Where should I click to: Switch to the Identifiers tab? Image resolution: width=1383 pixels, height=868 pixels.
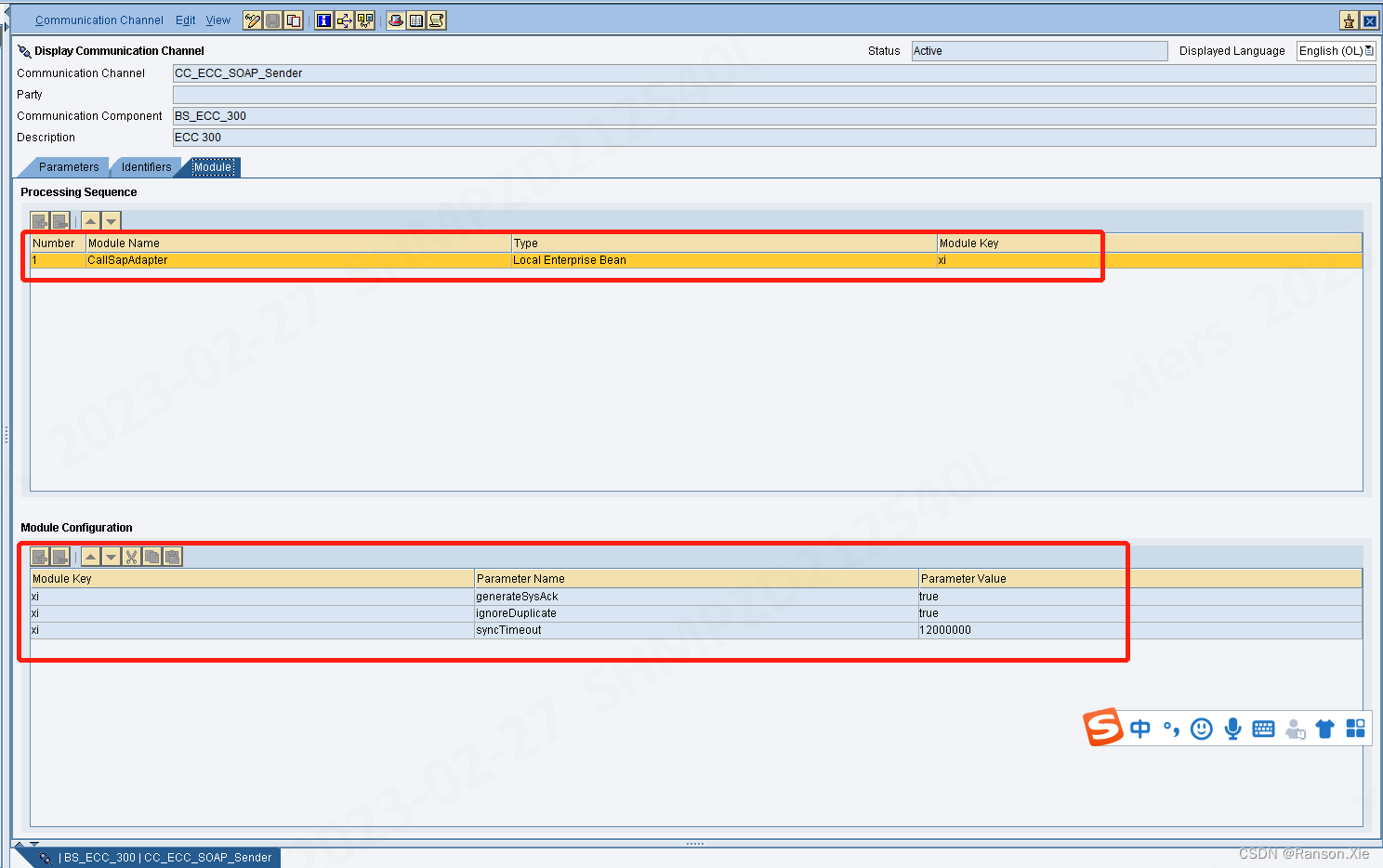[x=145, y=167]
